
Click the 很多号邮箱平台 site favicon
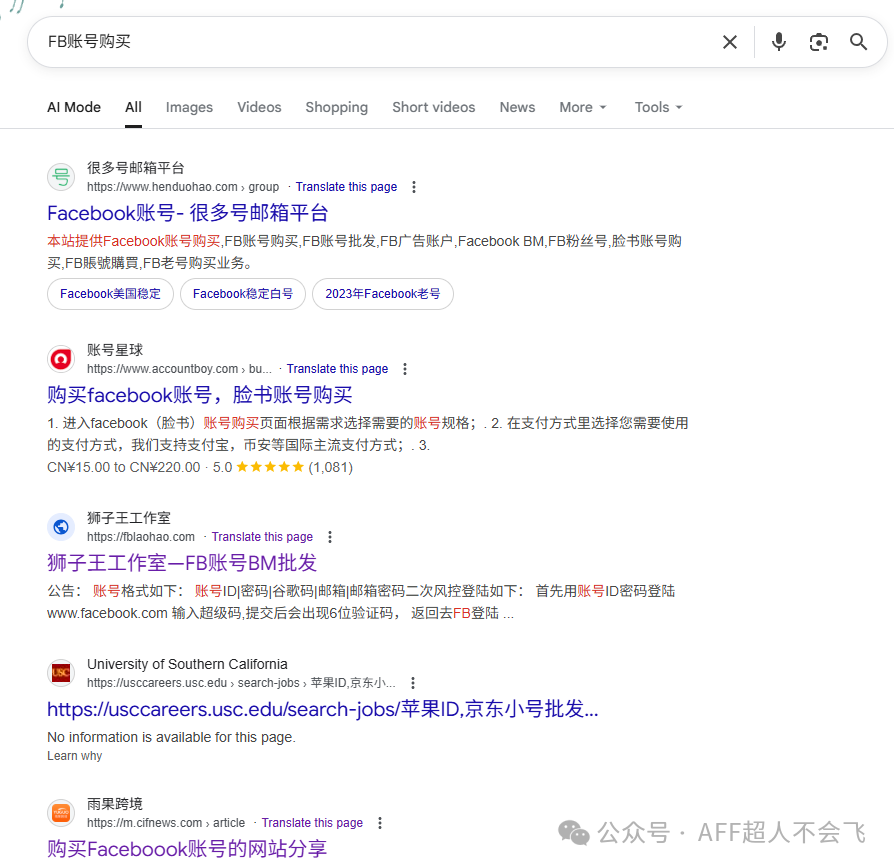[60, 176]
